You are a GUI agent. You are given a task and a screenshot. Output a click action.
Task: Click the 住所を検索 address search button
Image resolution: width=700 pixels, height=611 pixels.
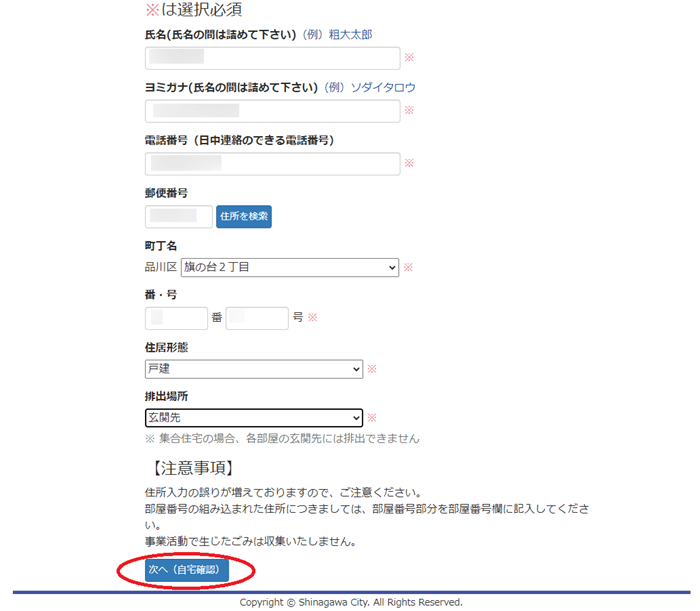(244, 216)
